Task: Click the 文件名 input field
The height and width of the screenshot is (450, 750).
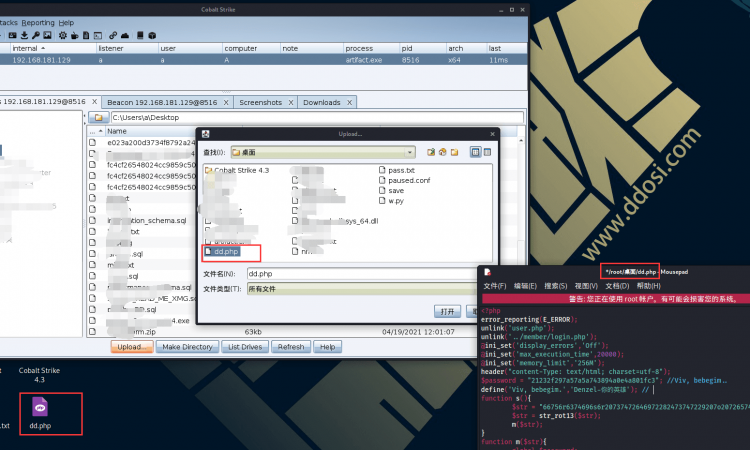Action: click(362, 274)
